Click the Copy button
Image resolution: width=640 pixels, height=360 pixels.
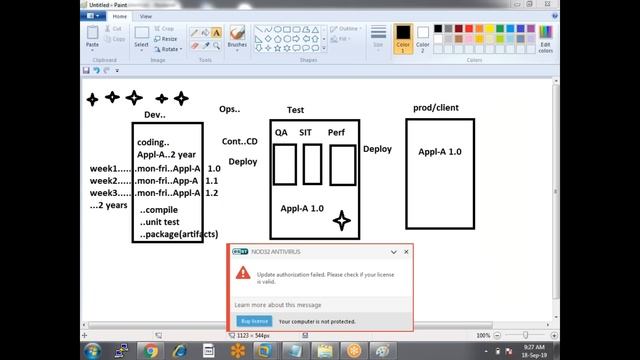click(115, 39)
